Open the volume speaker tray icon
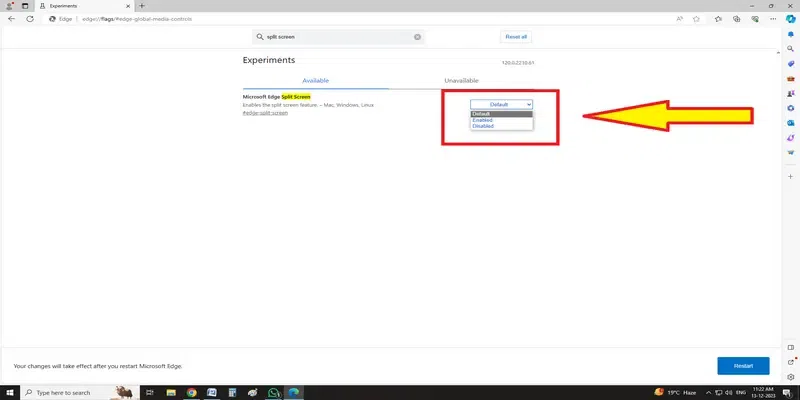800x400 pixels. [x=731, y=392]
